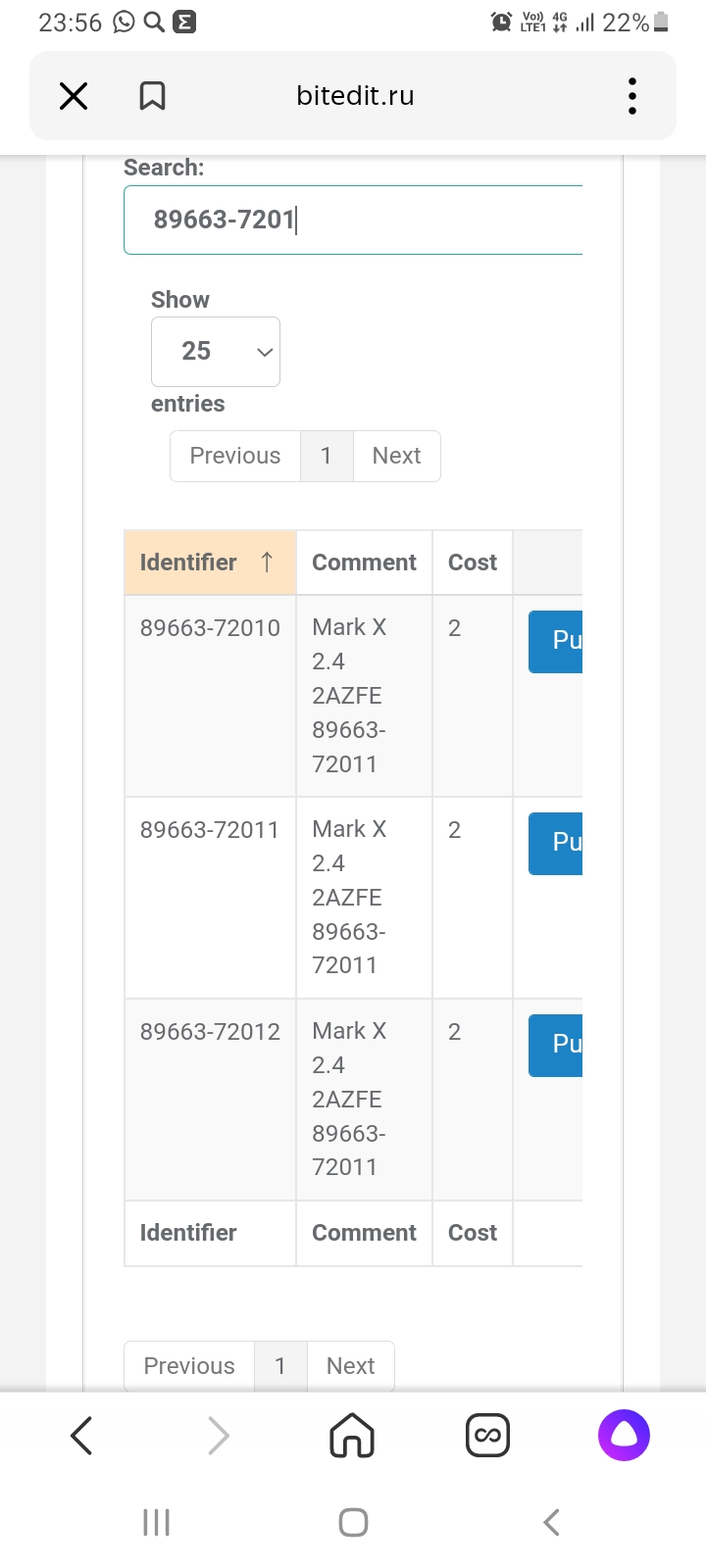The height and width of the screenshot is (1568, 706).
Task: Tap Android recent apps navigation icon
Action: (157, 1522)
